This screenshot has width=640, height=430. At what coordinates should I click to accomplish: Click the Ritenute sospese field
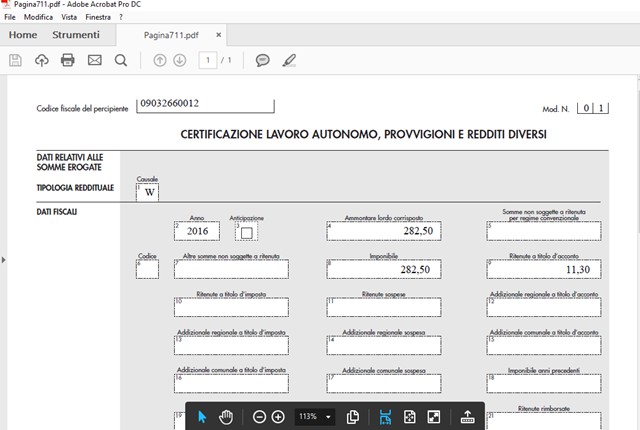384,307
